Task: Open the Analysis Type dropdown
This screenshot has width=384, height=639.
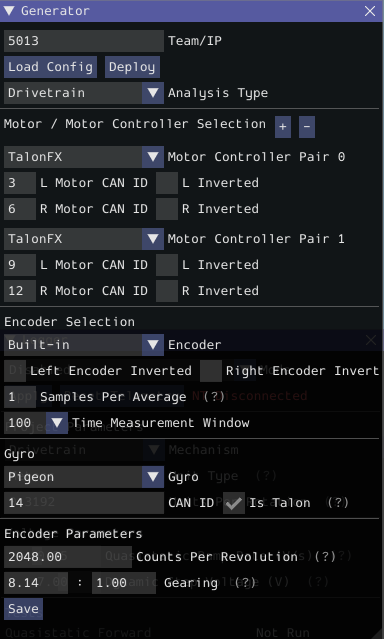Action: coord(84,93)
